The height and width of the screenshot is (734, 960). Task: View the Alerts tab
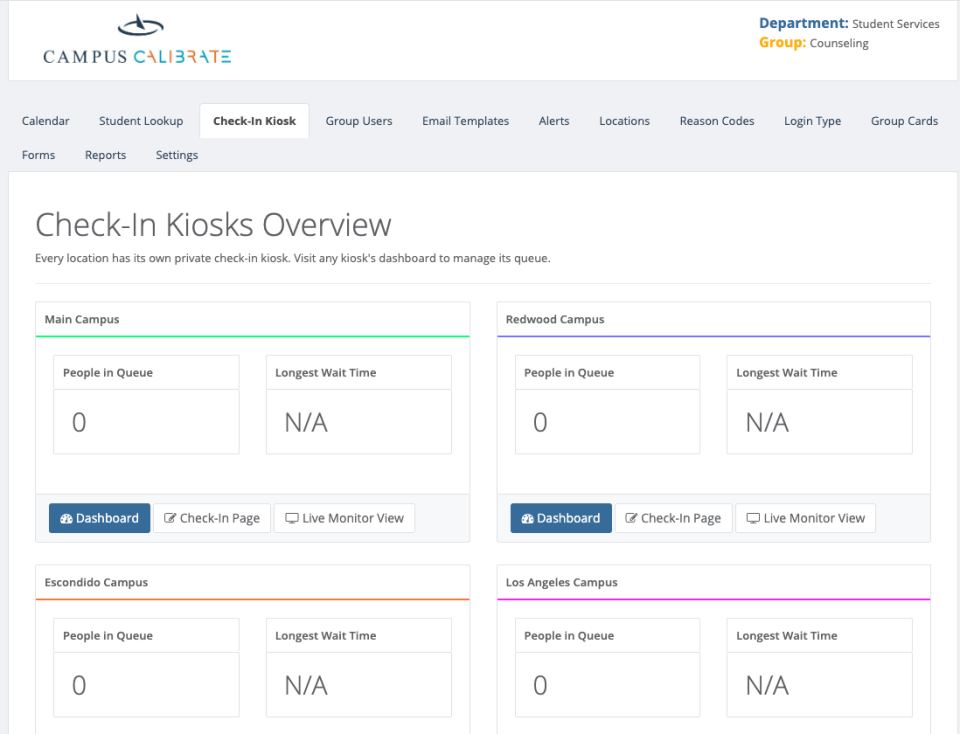[x=554, y=121]
